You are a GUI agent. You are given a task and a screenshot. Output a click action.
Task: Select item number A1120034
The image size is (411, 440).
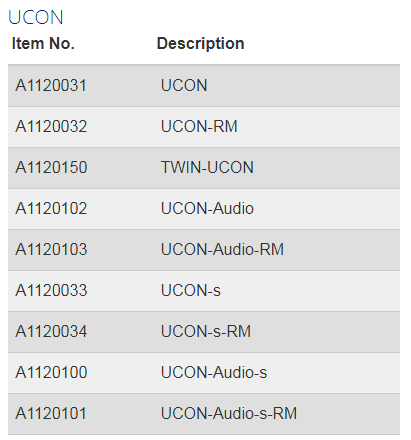click(x=51, y=331)
